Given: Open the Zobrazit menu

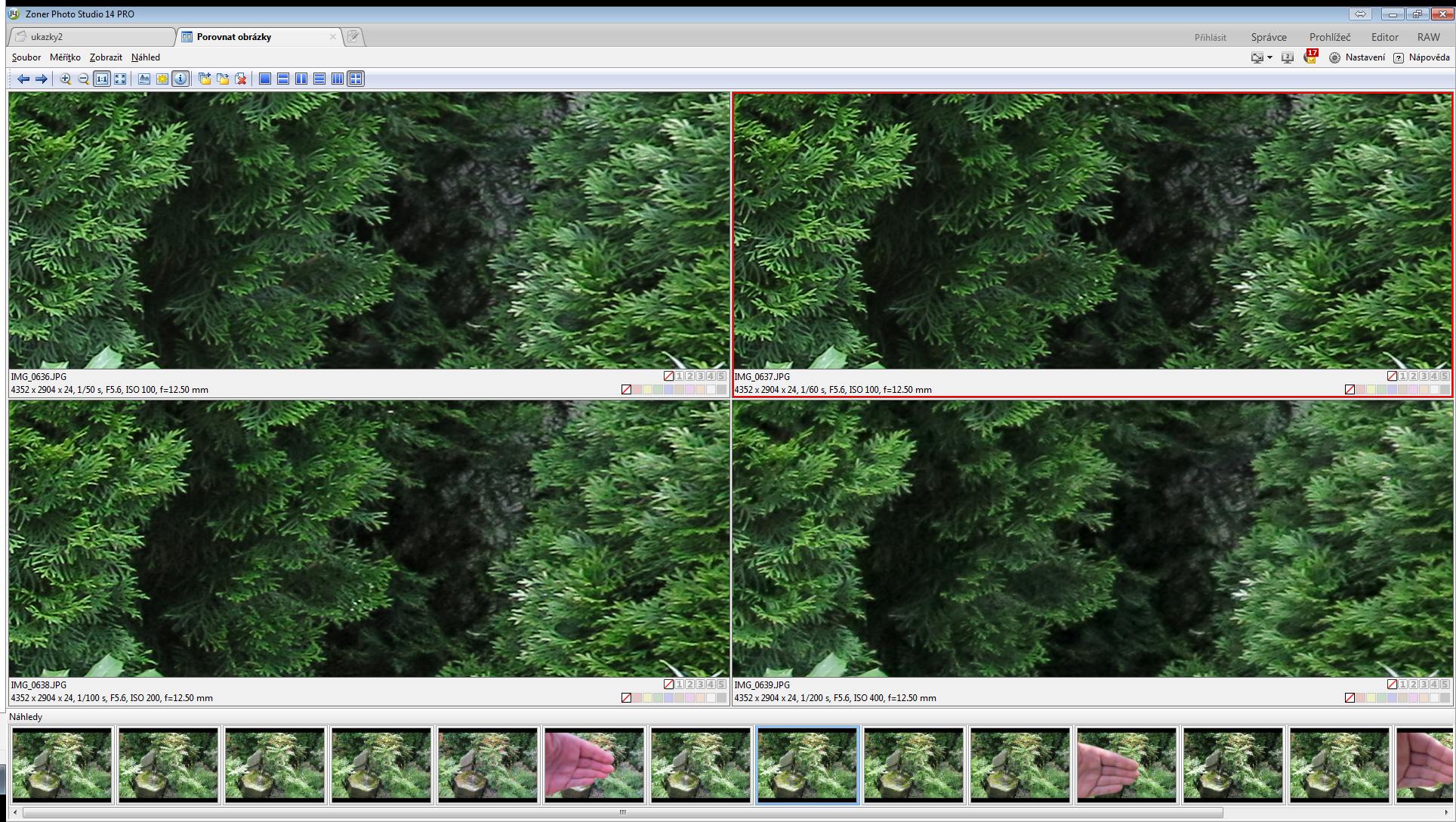Looking at the screenshot, I should point(106,57).
